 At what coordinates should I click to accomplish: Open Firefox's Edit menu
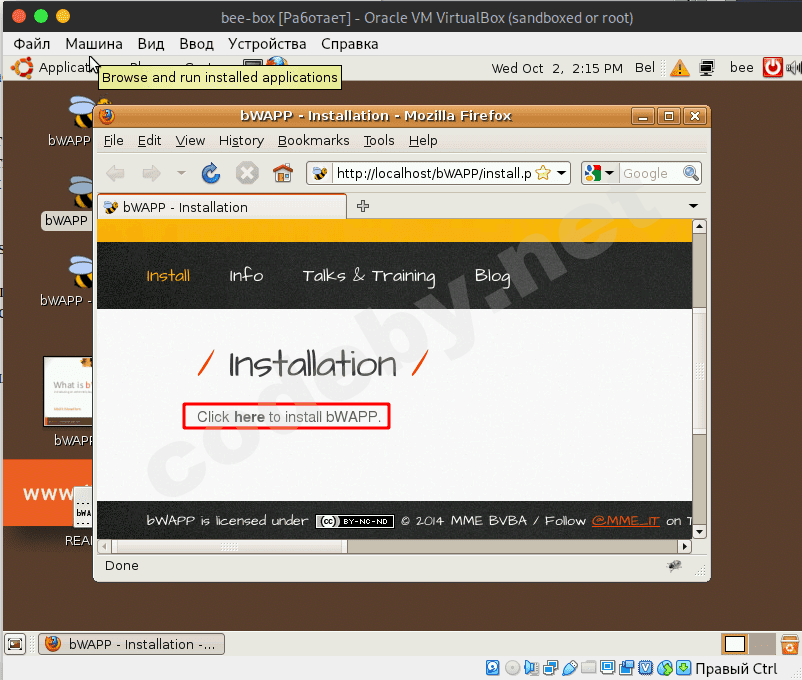[149, 140]
